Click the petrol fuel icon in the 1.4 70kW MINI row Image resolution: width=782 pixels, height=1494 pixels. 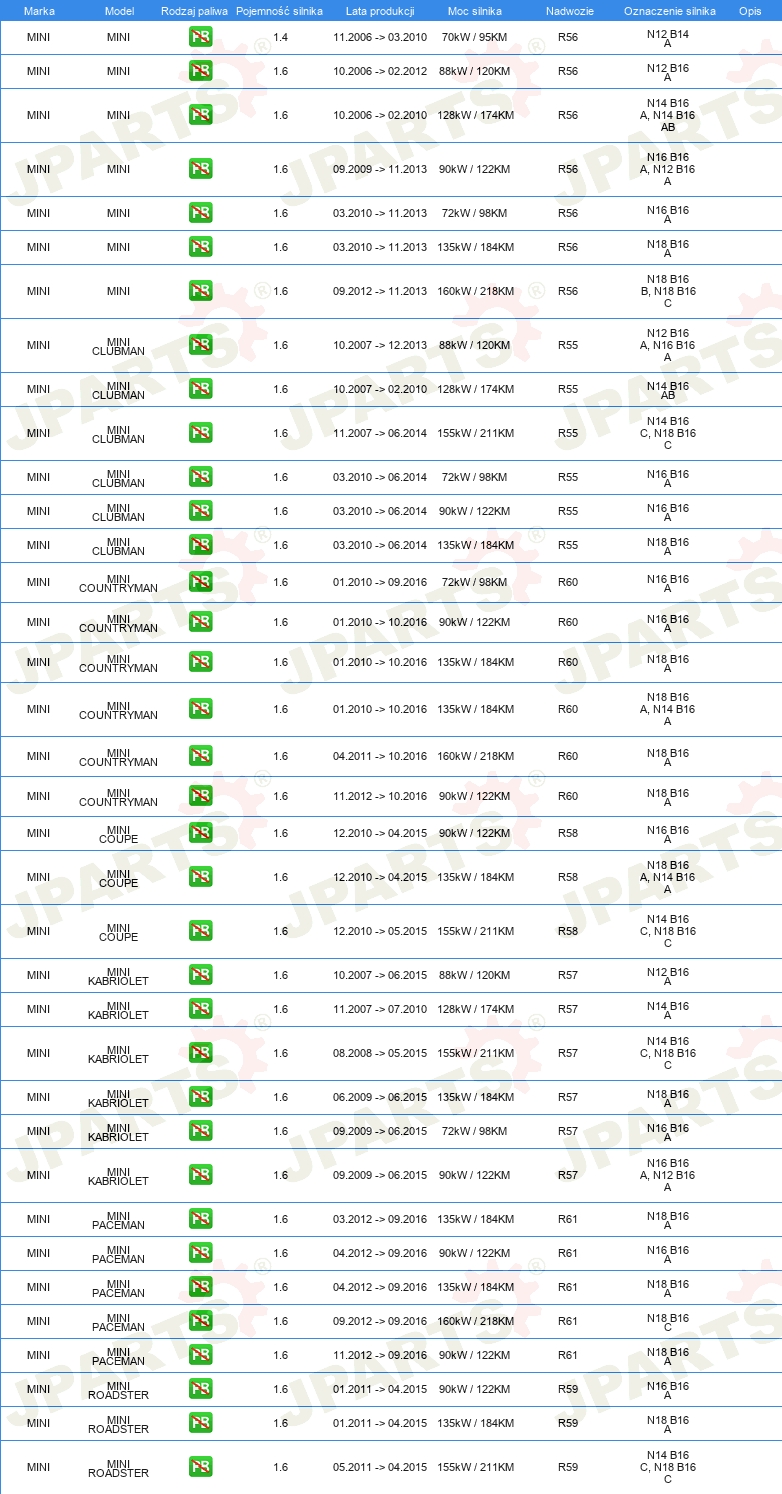pos(200,37)
